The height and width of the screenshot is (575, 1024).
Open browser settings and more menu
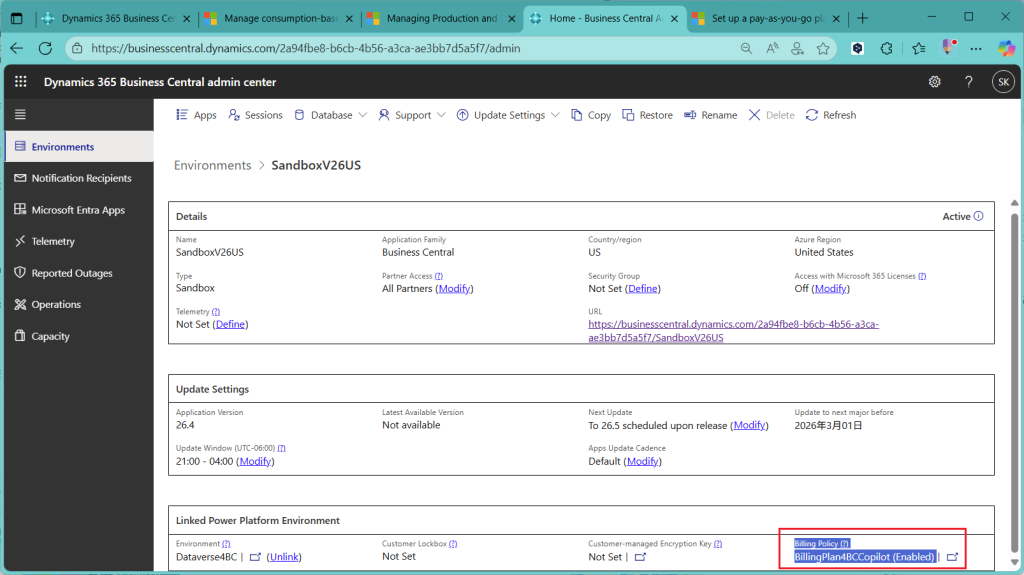pyautogui.click(x=976, y=48)
